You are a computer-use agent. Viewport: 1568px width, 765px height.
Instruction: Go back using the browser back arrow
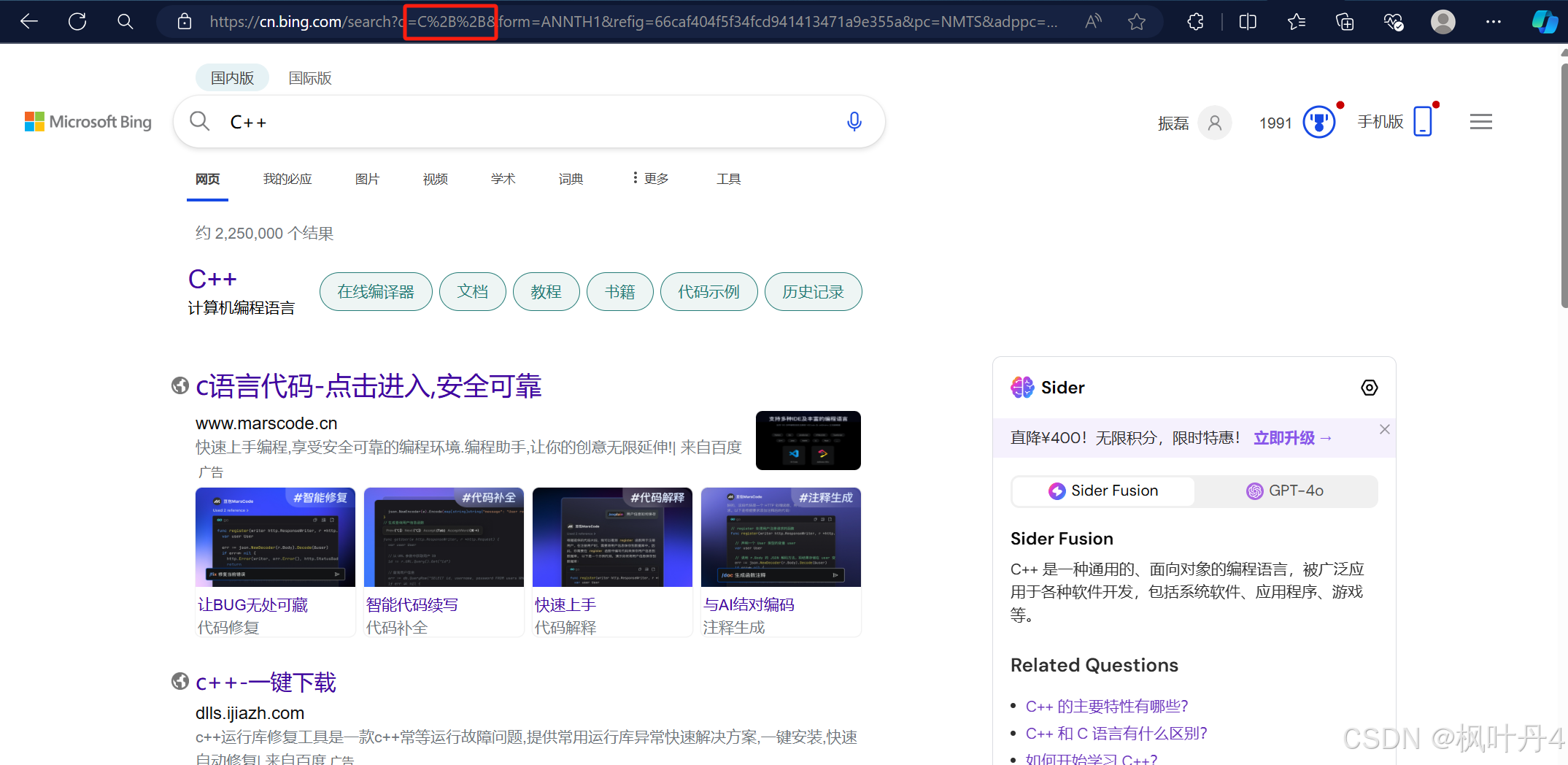coord(29,22)
